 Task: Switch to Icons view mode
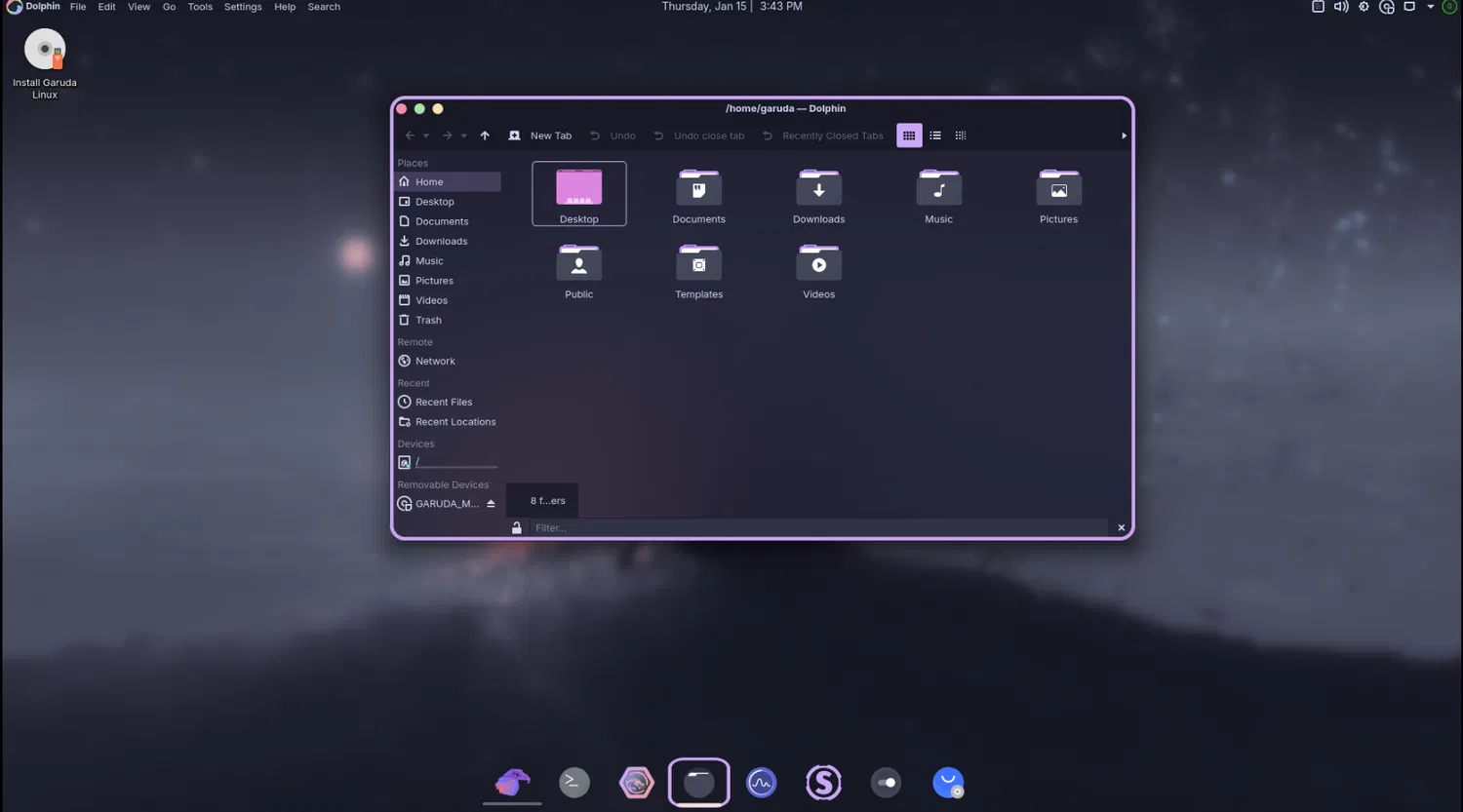point(909,135)
